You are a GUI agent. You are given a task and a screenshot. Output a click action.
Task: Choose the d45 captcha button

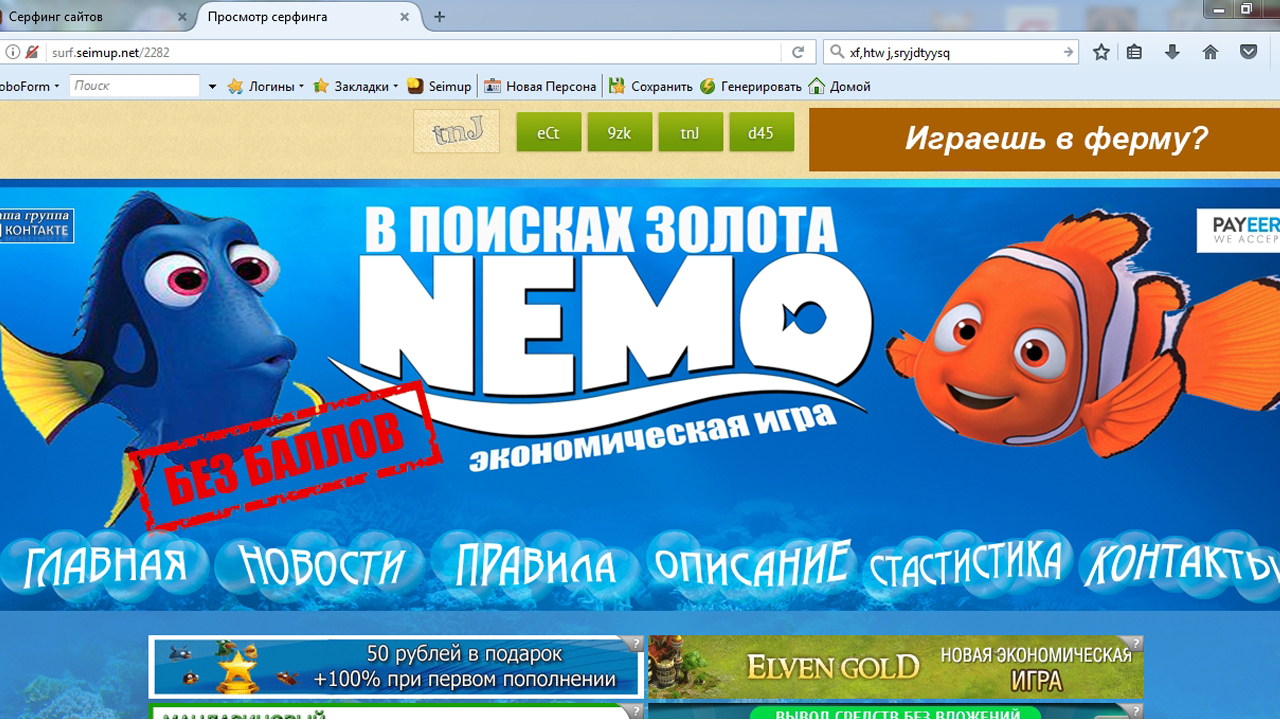761,132
